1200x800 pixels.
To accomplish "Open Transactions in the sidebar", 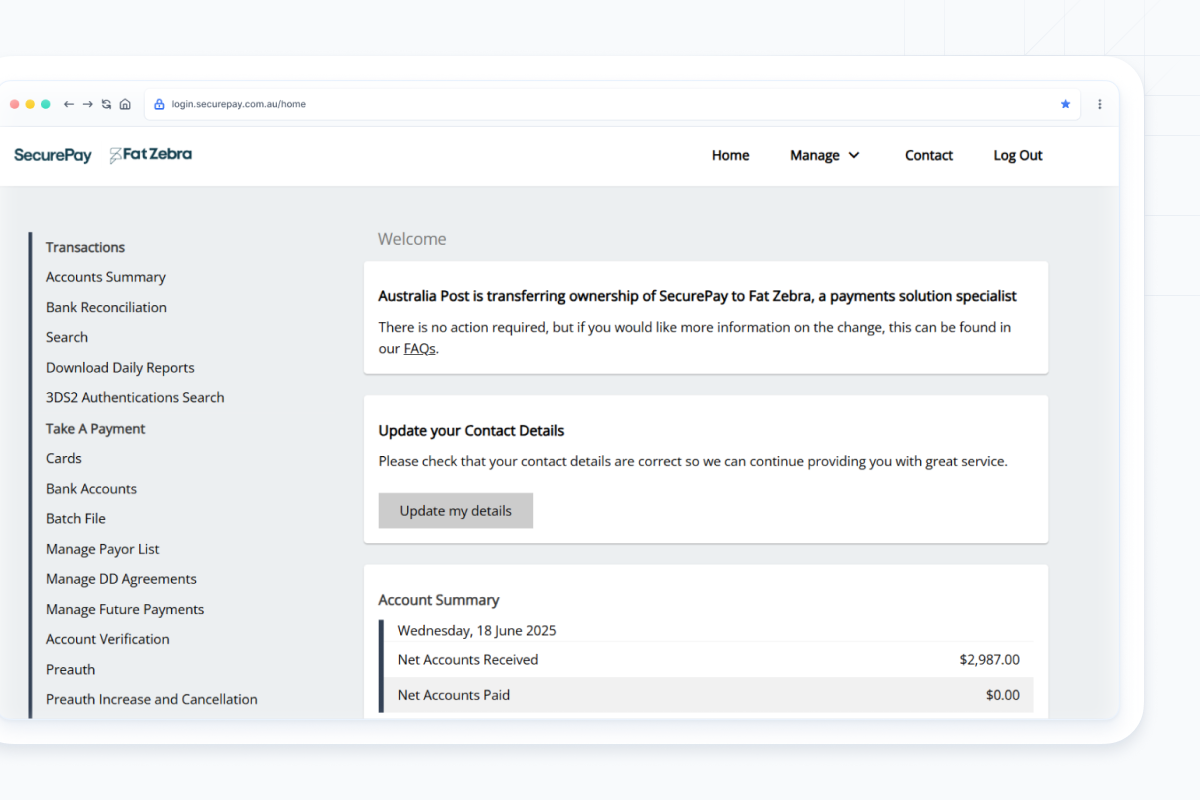I will [85, 247].
